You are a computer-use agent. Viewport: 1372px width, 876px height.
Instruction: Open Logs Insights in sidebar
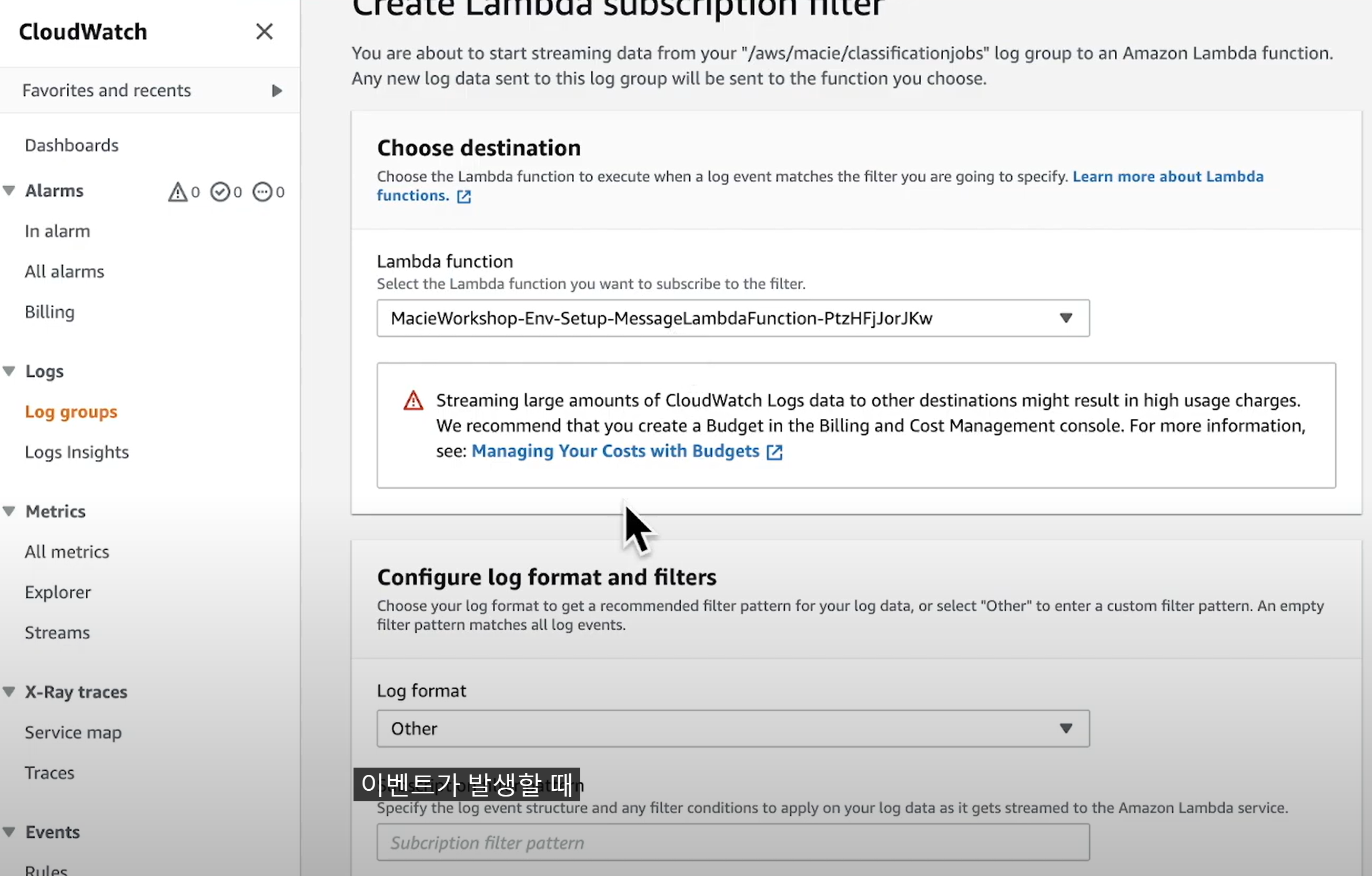(77, 452)
